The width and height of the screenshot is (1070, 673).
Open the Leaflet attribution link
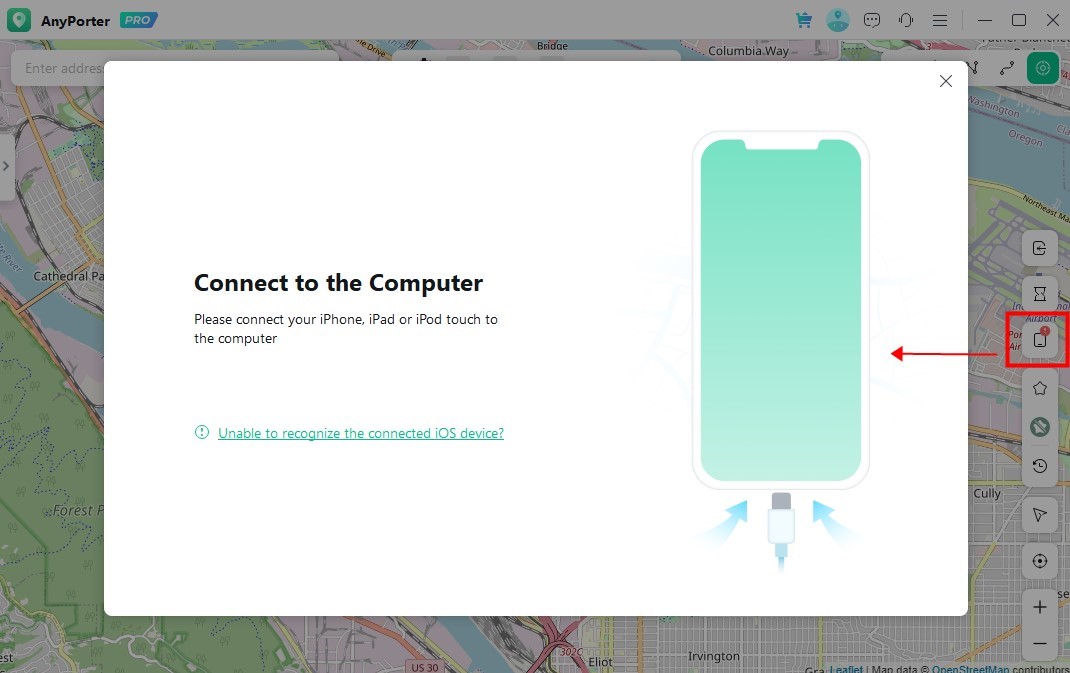(845, 668)
